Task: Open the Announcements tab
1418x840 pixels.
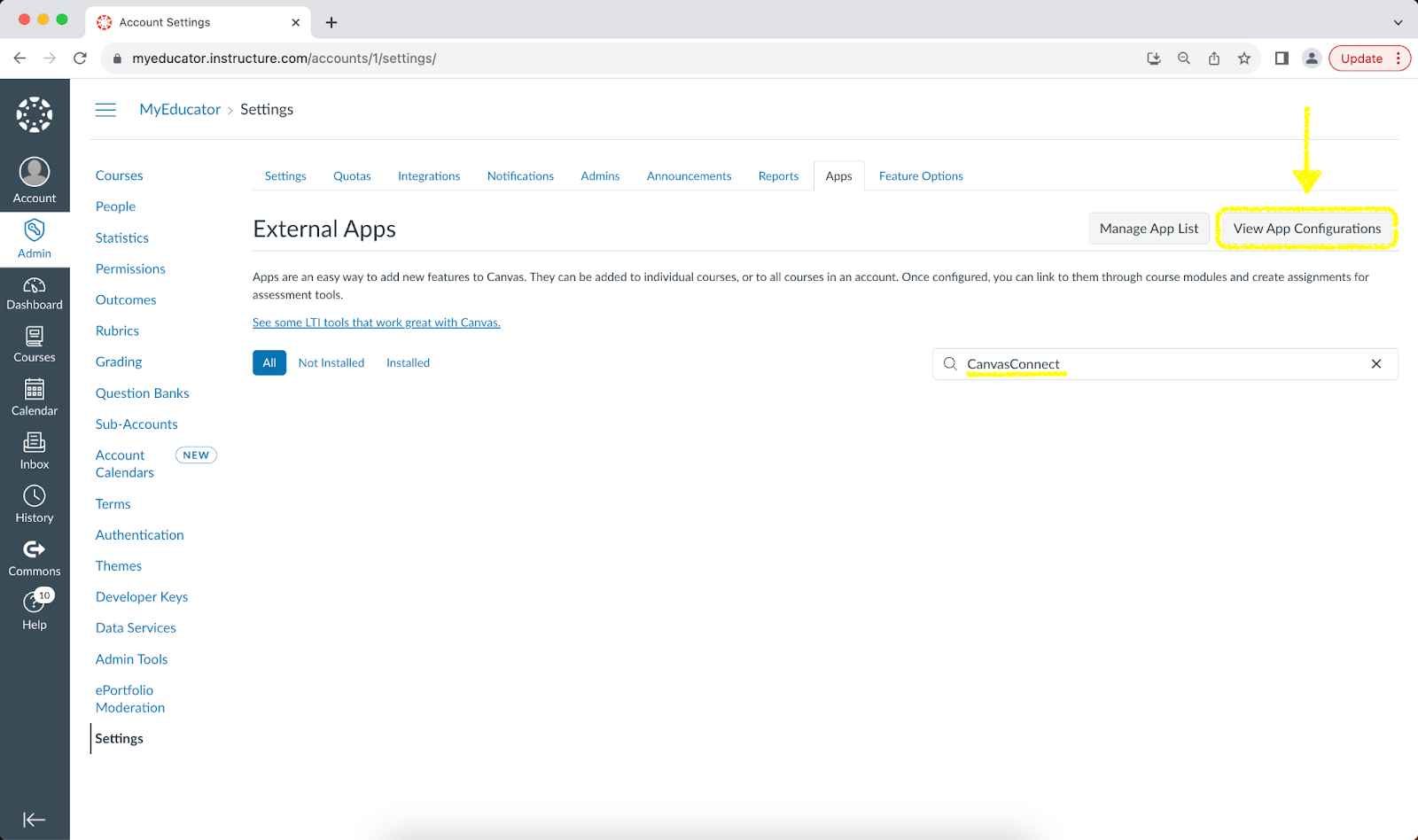Action: tap(689, 176)
